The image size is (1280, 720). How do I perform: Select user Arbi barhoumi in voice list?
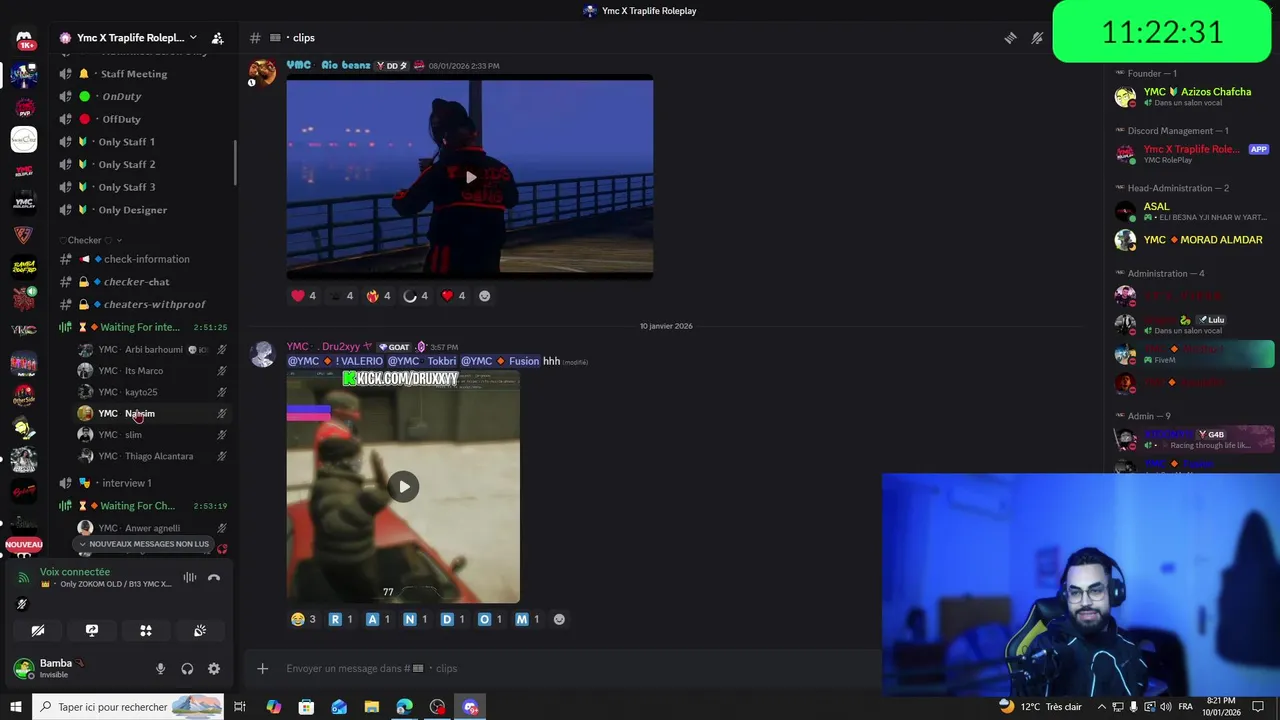tap(152, 350)
